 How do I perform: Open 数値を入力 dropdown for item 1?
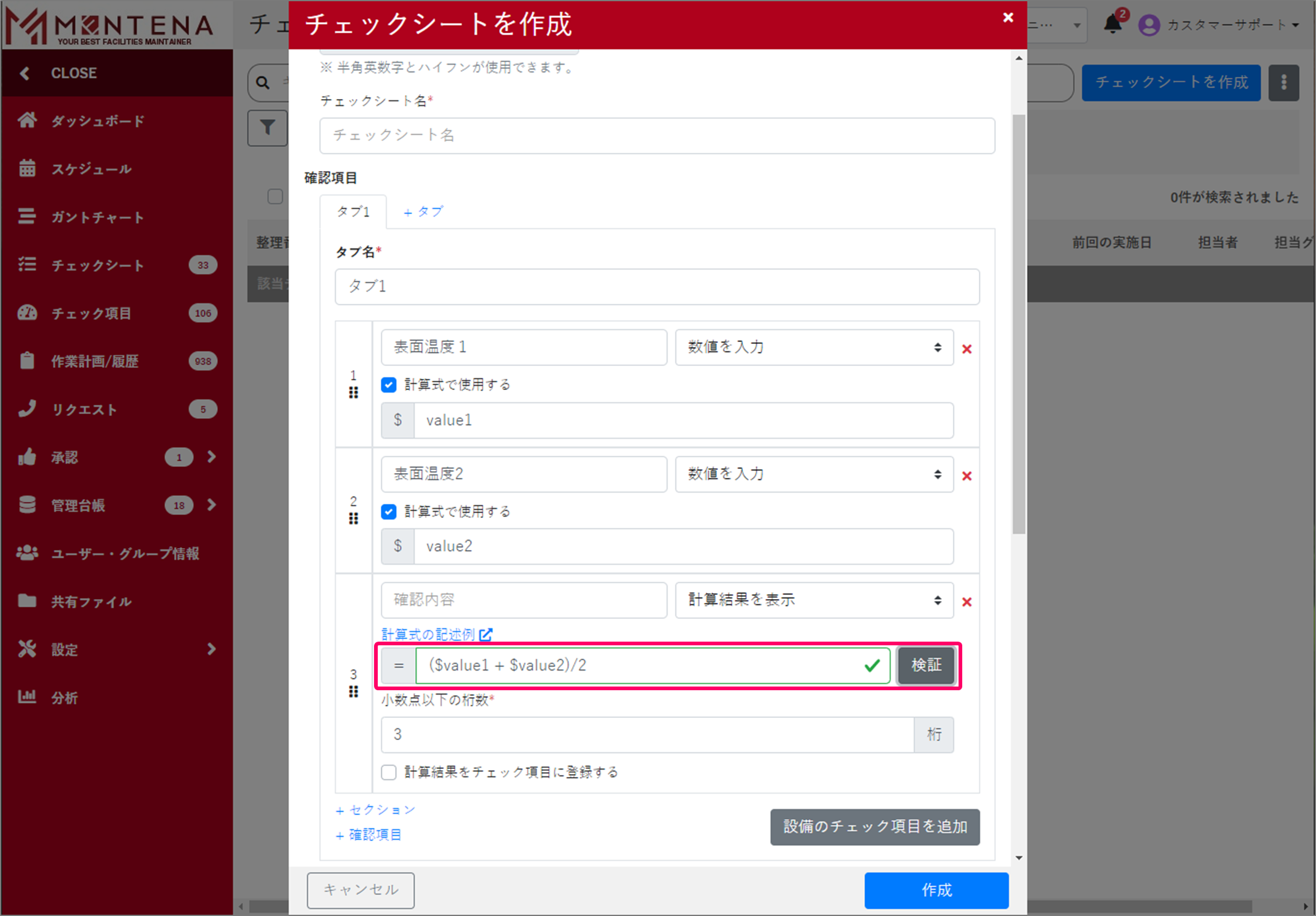(814, 347)
